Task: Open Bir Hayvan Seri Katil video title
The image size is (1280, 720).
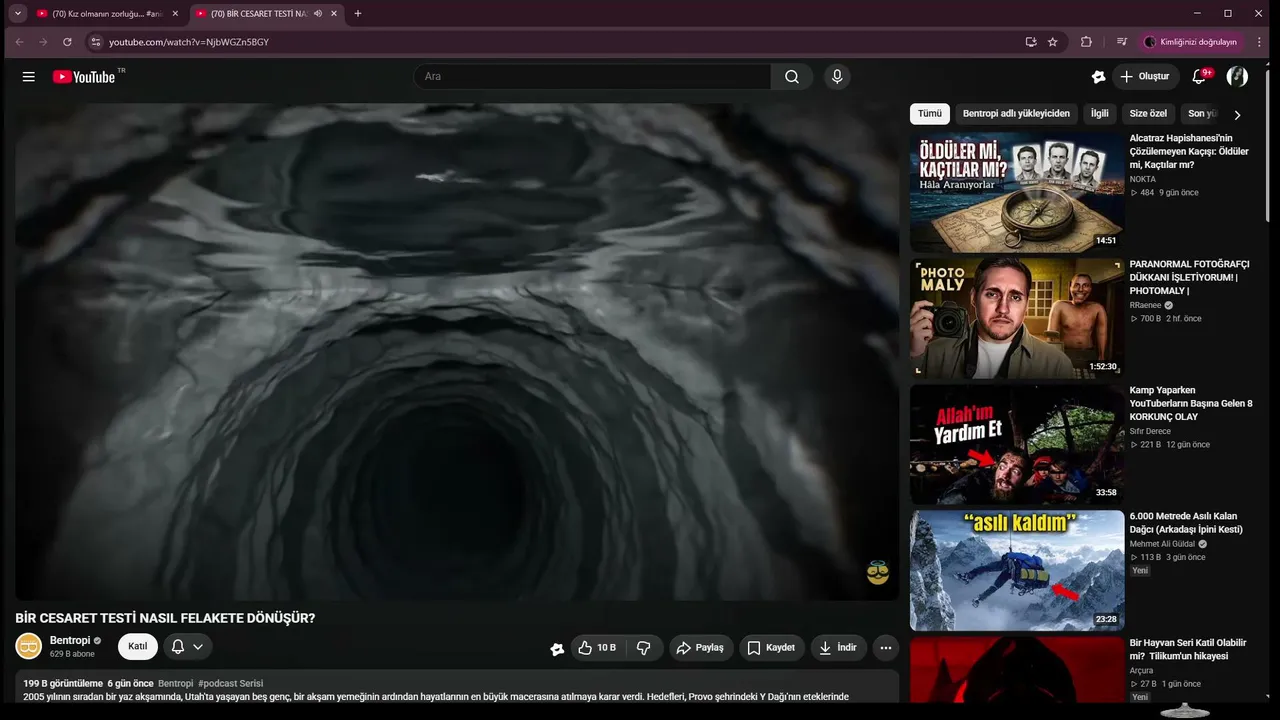Action: click(1188, 650)
